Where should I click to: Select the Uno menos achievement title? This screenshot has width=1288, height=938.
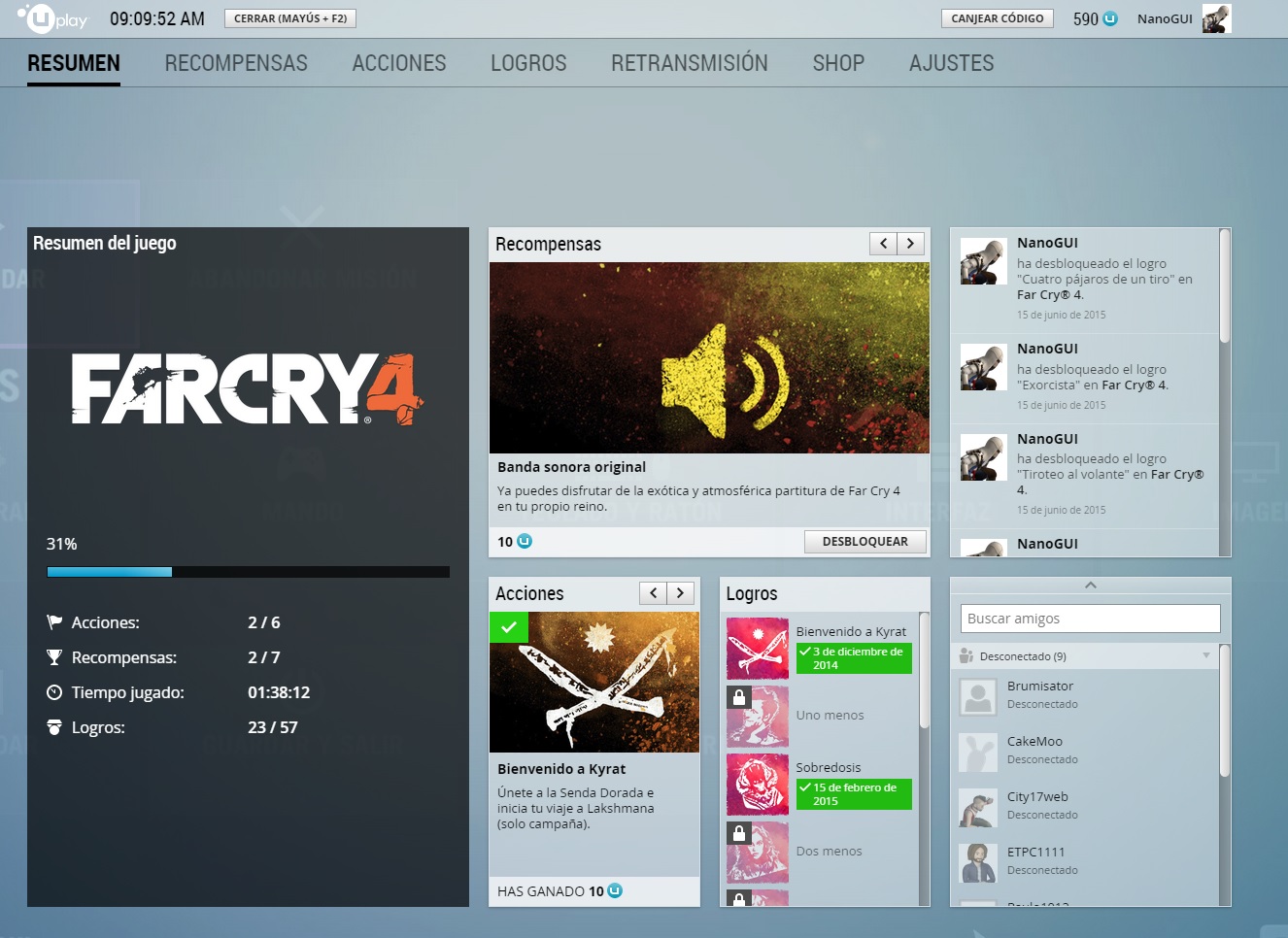[x=830, y=716]
